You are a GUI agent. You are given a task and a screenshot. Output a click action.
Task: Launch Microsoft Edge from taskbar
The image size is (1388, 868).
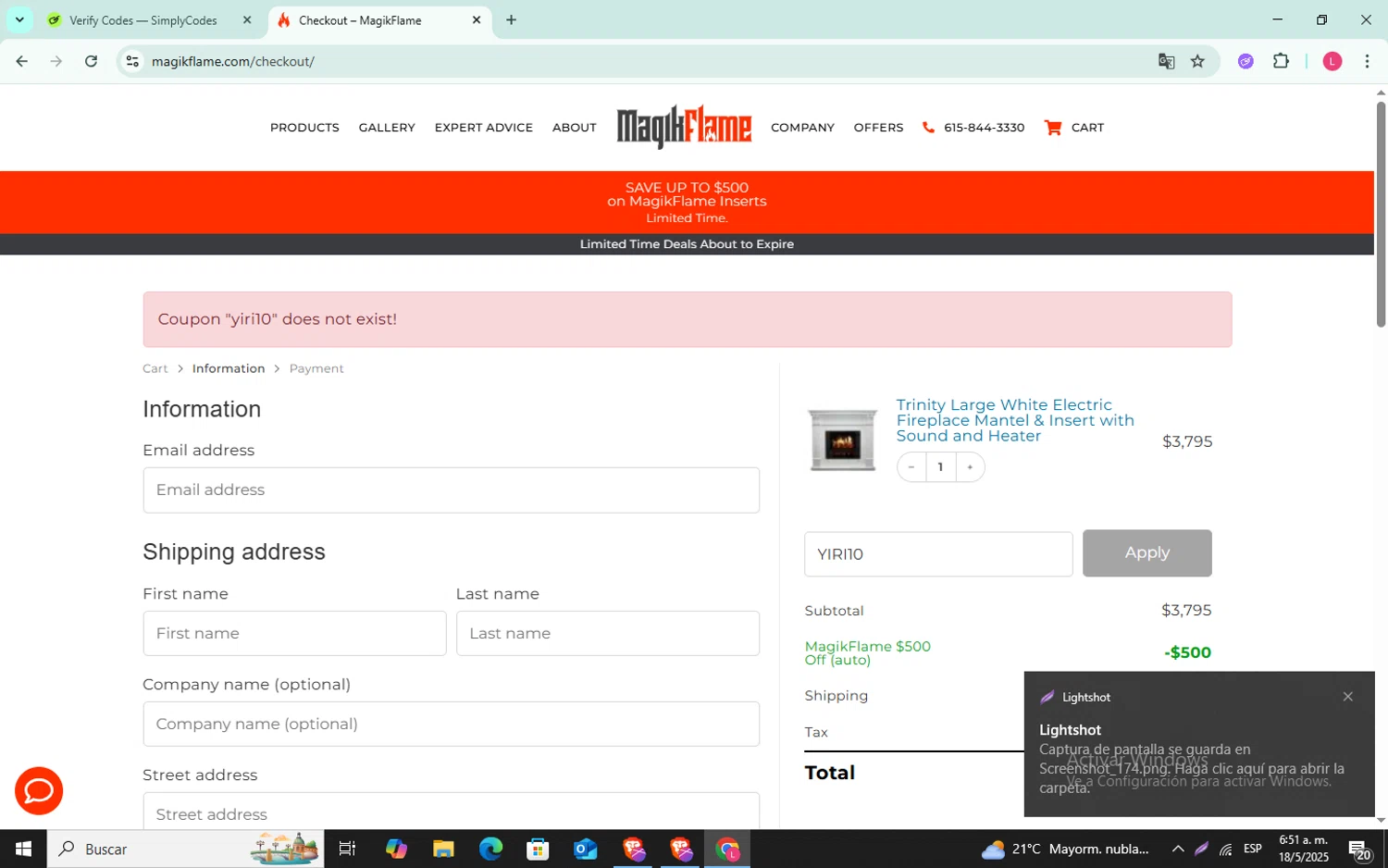click(x=490, y=849)
